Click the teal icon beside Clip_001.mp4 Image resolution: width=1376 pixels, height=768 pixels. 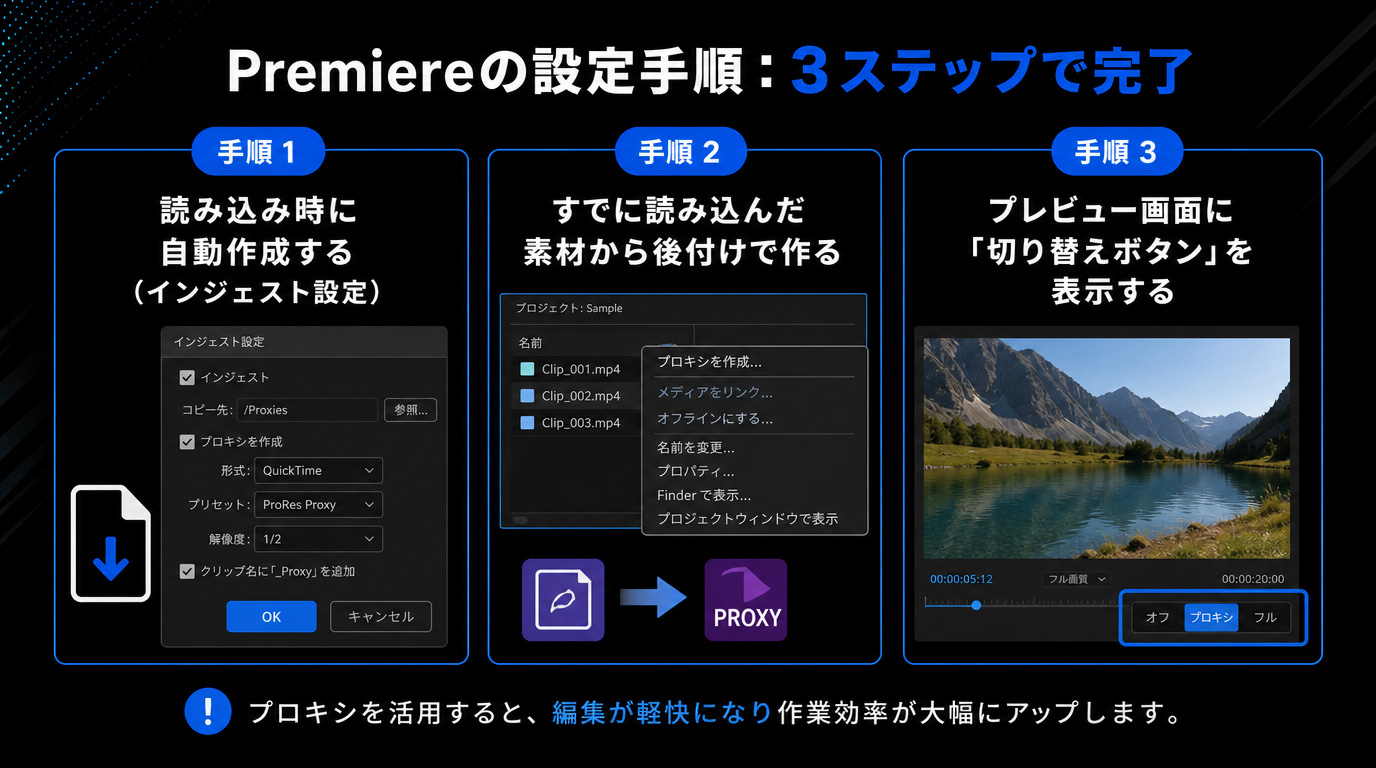pos(527,369)
